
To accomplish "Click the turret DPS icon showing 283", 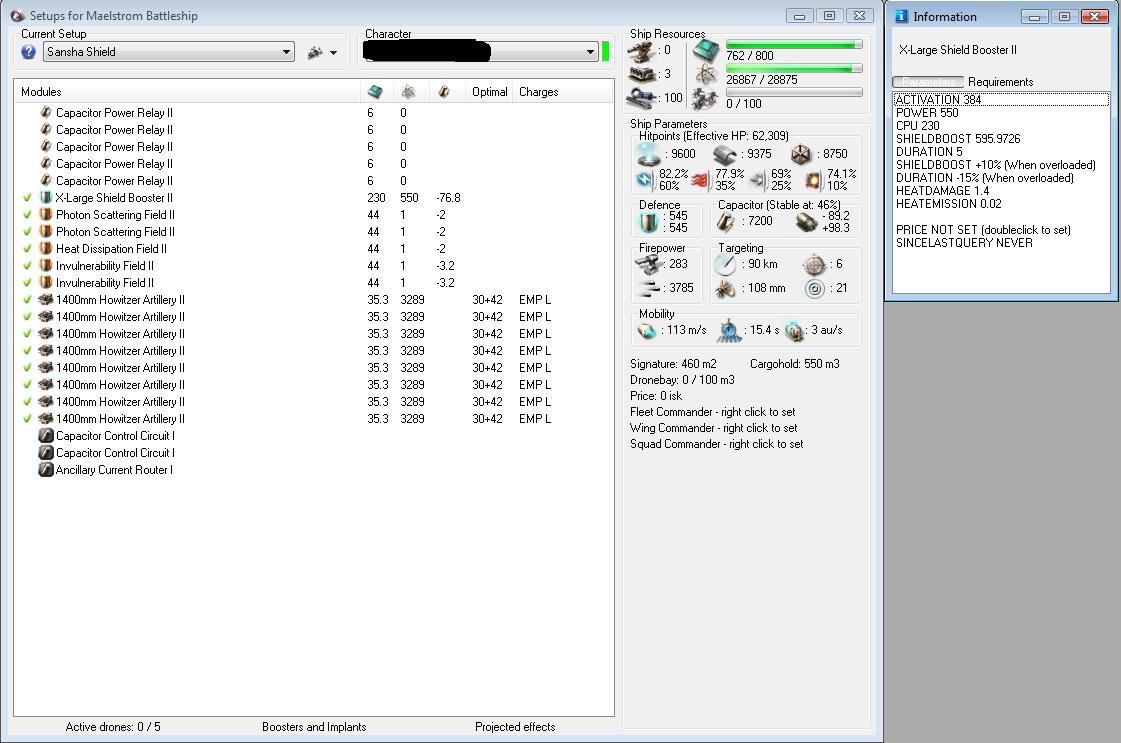I will (x=647, y=265).
